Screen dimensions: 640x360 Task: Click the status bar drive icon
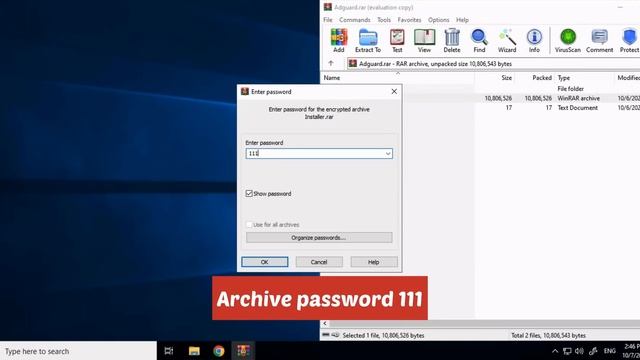pos(326,335)
